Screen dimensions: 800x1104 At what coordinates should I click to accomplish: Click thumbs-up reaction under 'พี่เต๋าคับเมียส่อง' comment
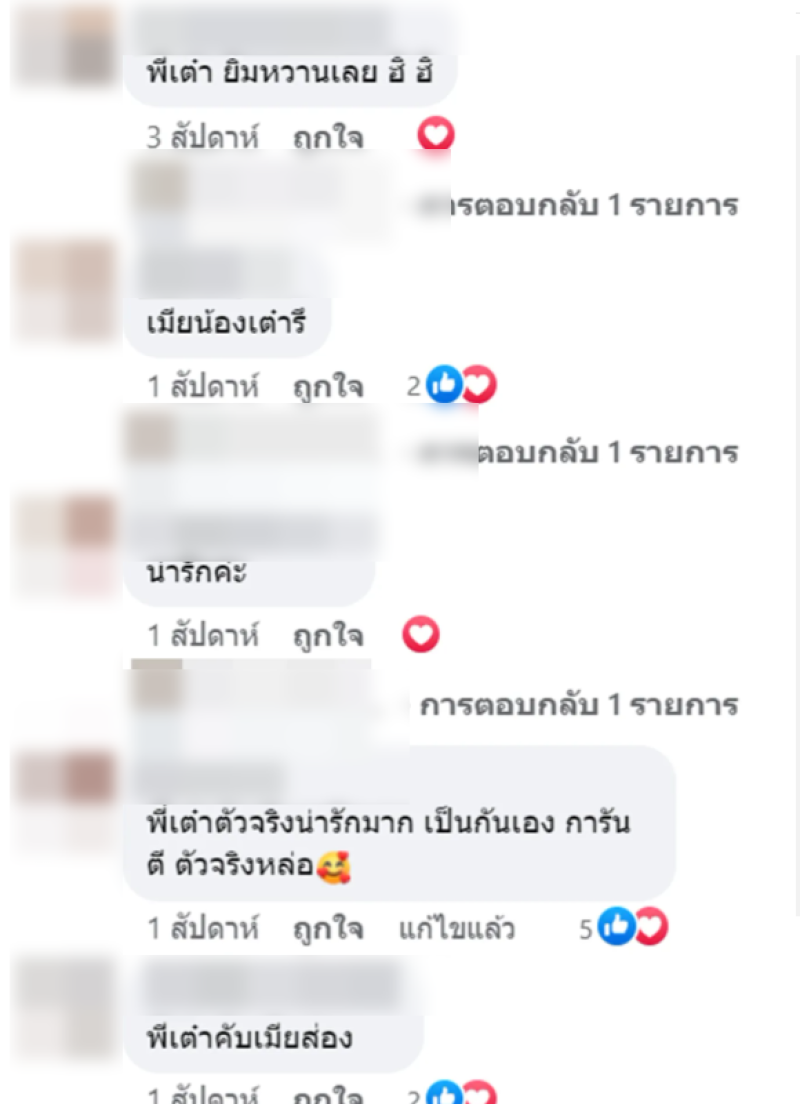click(444, 1094)
